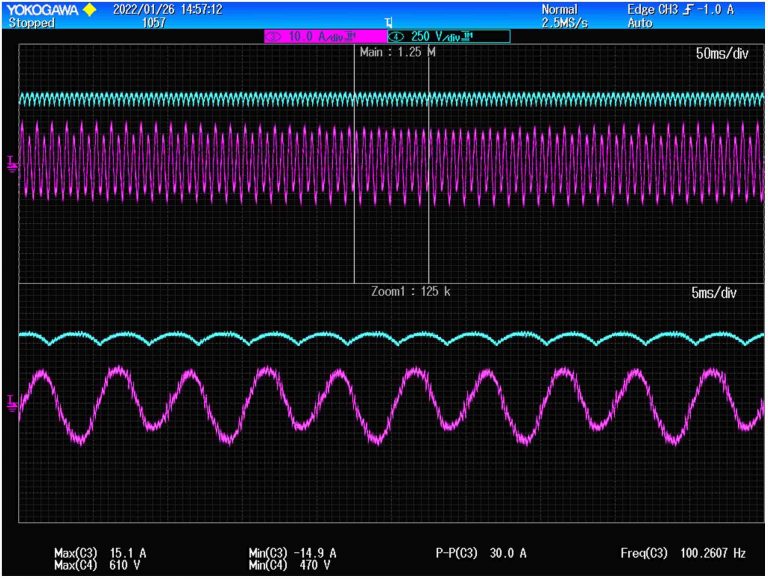Click the icon inside the magenta channel label

pos(273,36)
